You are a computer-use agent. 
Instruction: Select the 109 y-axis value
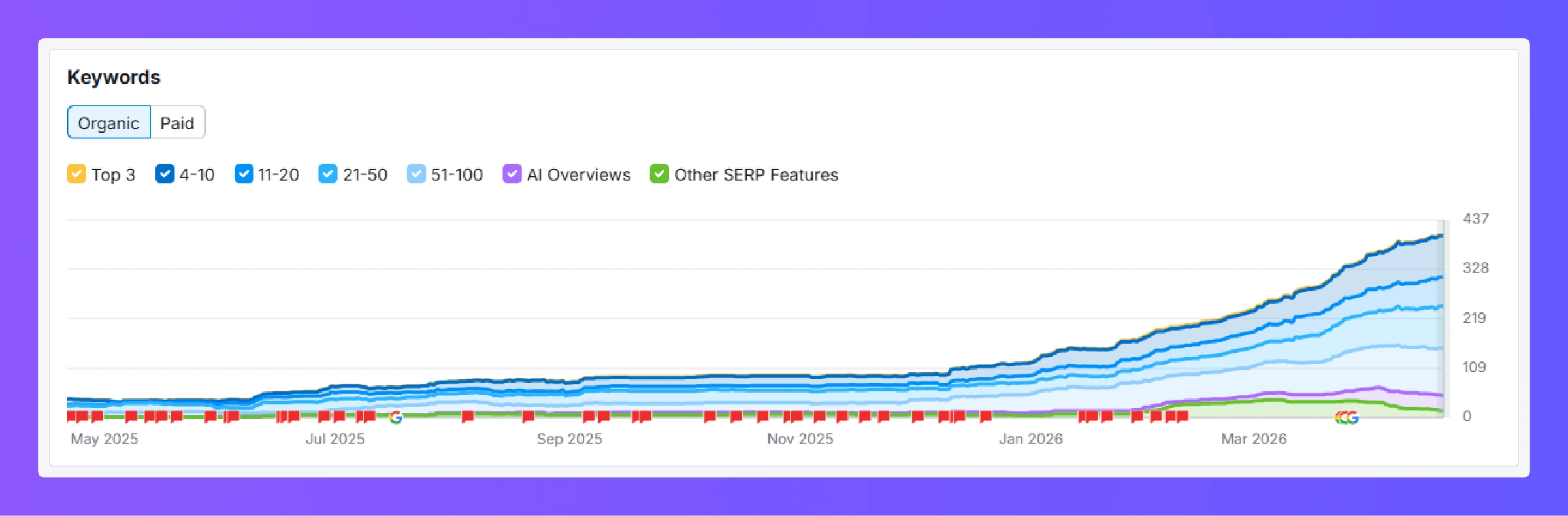point(1474,367)
